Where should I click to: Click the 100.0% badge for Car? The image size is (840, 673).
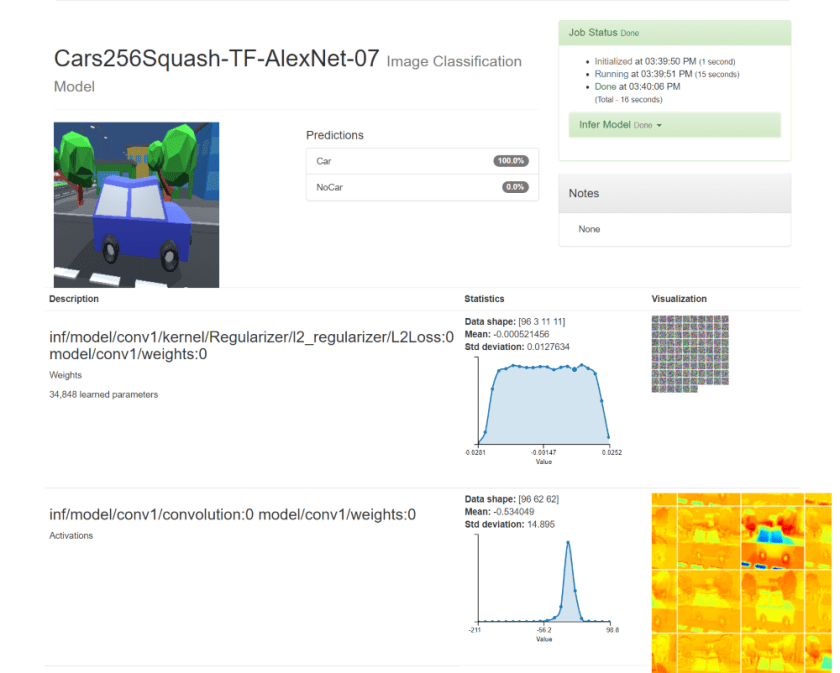(510, 161)
